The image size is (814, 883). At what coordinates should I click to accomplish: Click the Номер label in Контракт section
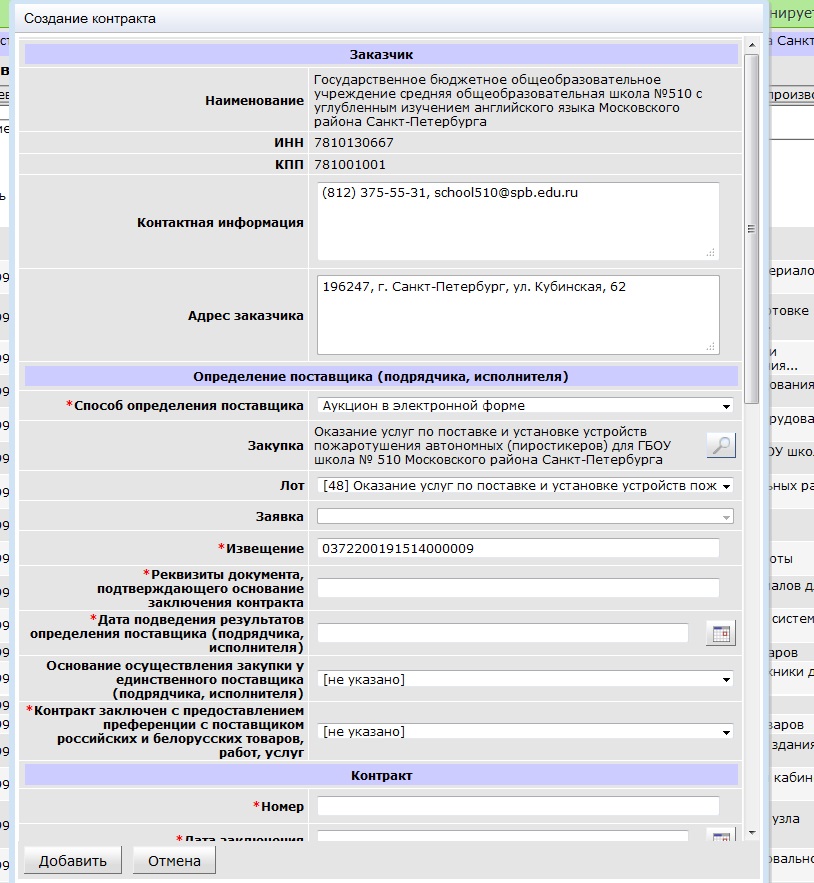[278, 806]
